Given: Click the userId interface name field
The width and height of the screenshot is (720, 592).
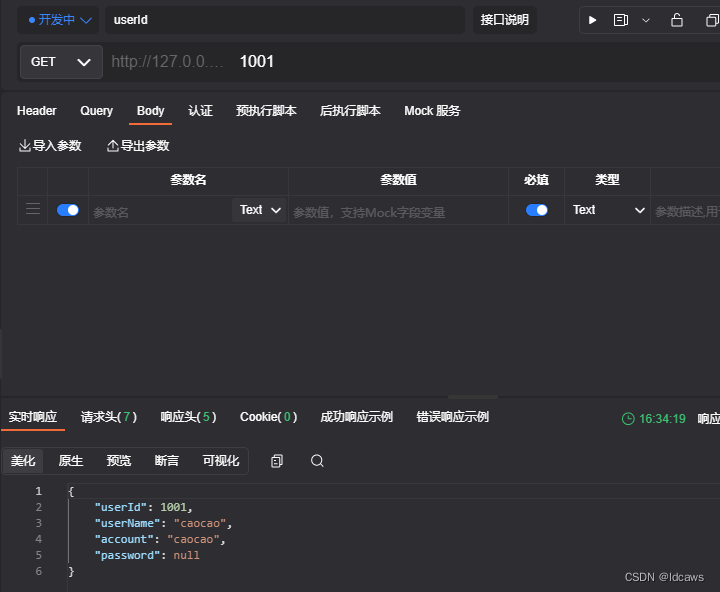Looking at the screenshot, I should [285, 20].
